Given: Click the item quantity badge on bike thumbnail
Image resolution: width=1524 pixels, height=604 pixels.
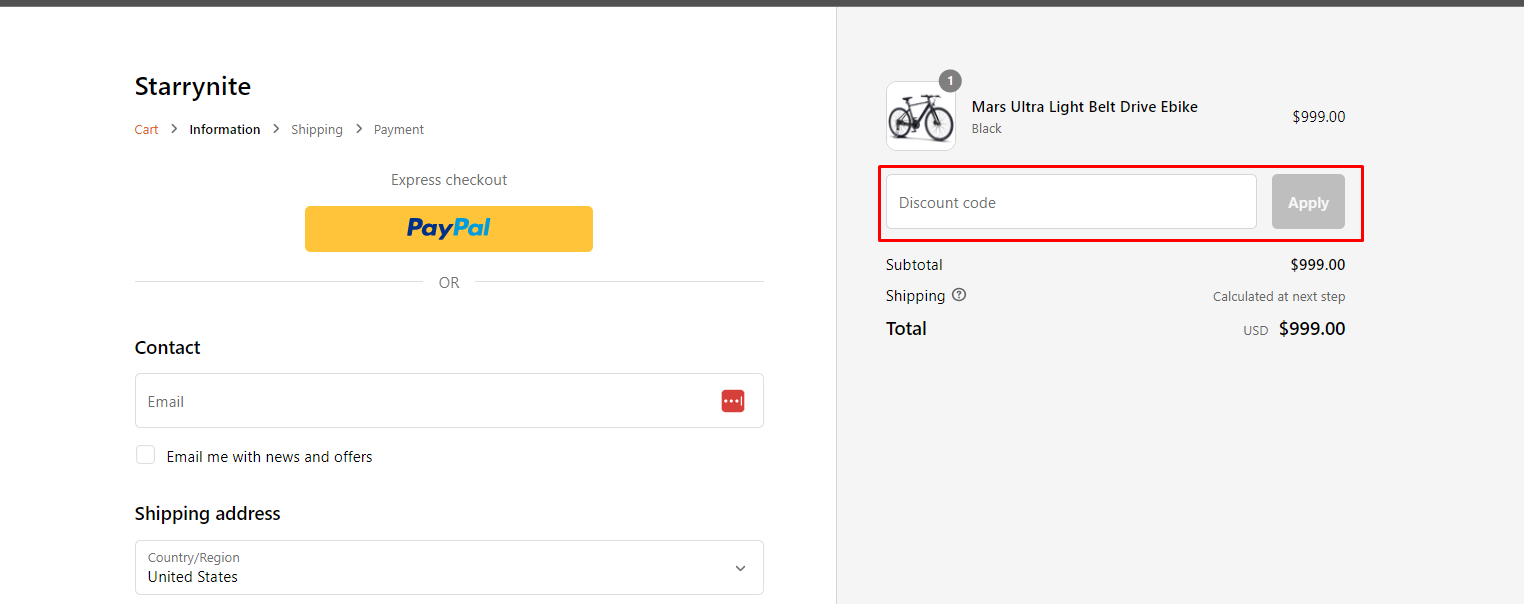Looking at the screenshot, I should pyautogui.click(x=950, y=81).
